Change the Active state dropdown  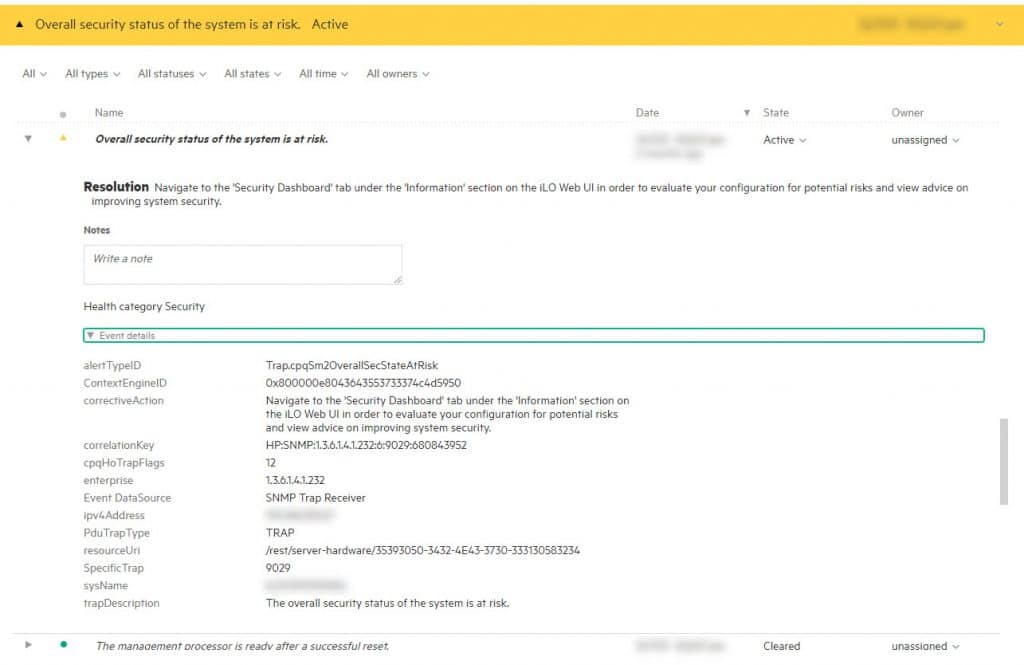784,140
